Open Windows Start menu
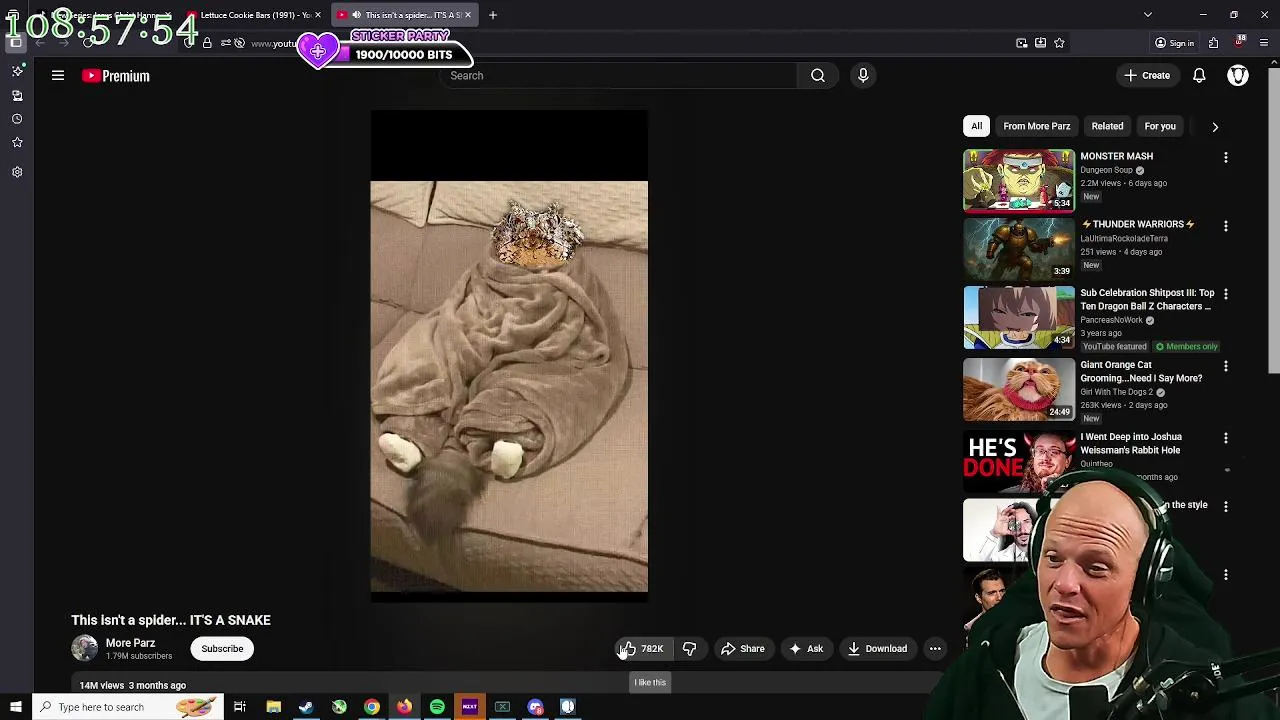Image resolution: width=1280 pixels, height=720 pixels. [15, 707]
